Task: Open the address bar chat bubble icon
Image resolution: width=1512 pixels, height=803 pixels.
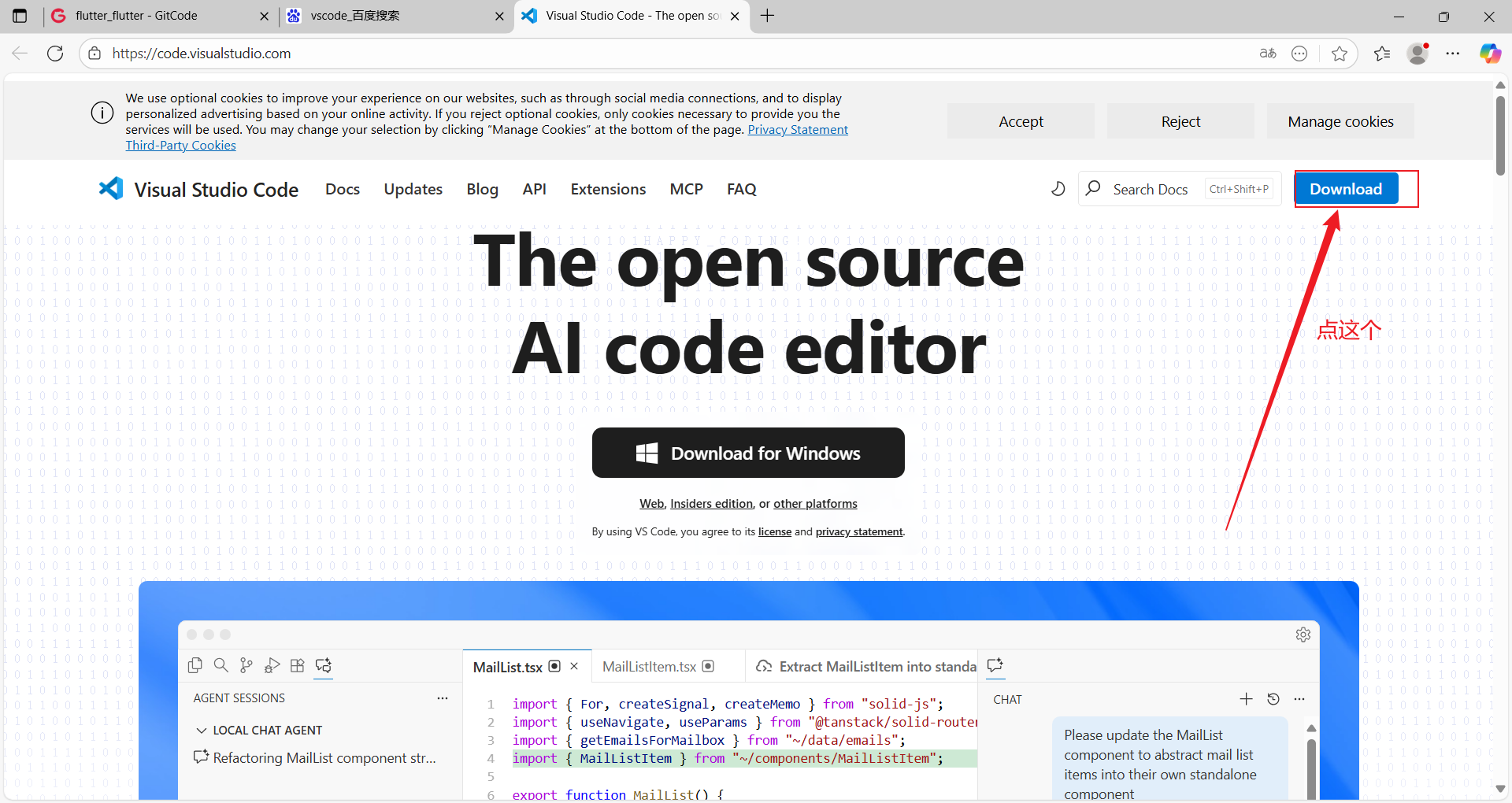Action: tap(1299, 54)
